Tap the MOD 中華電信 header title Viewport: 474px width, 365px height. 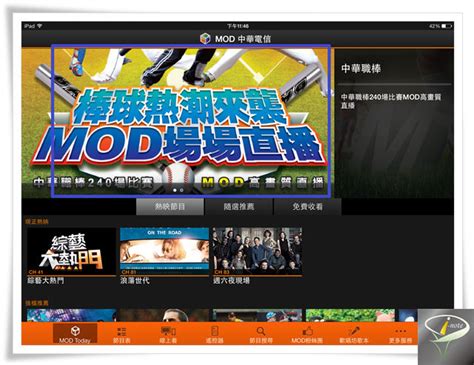click(243, 39)
